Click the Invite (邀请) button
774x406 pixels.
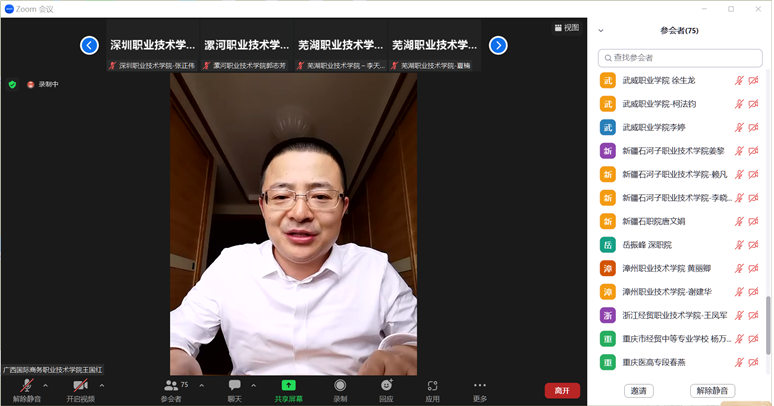(638, 390)
